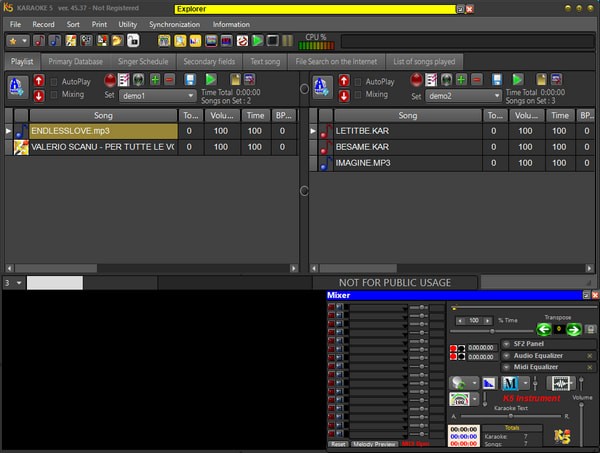Open the Synchronization menu
600x453 pixels.
[174, 24]
